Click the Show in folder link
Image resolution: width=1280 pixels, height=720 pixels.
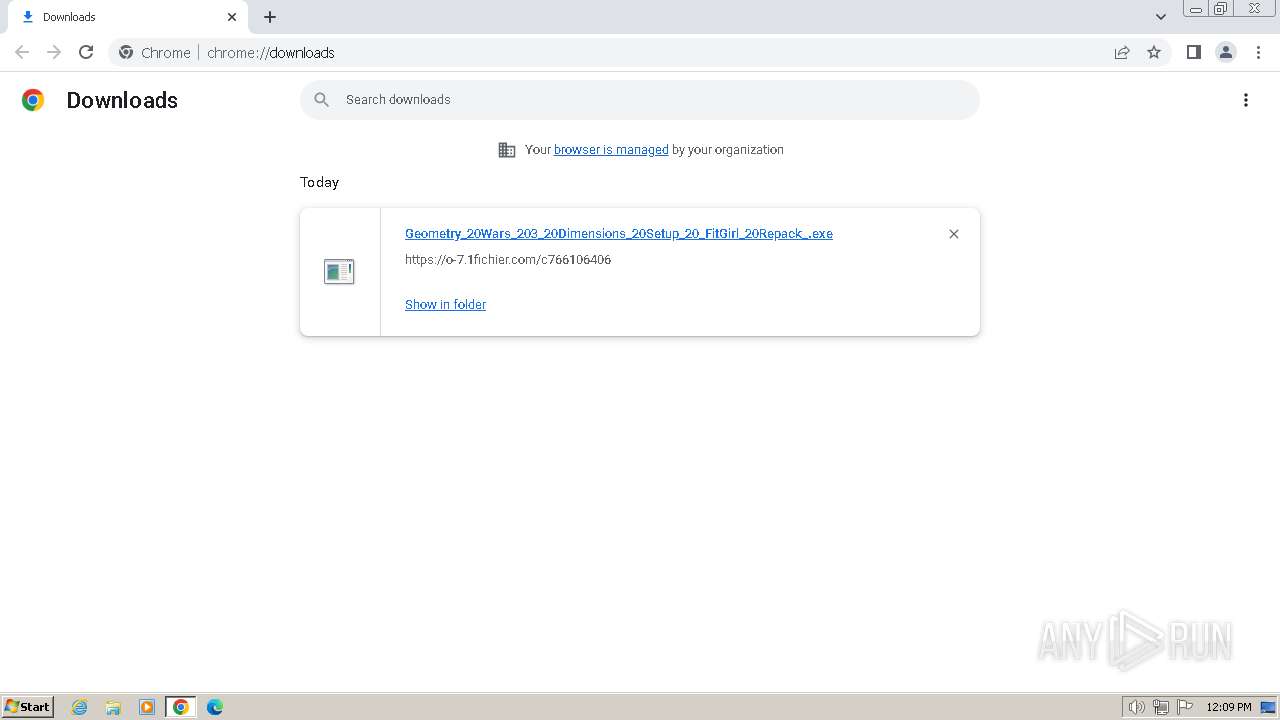click(445, 304)
